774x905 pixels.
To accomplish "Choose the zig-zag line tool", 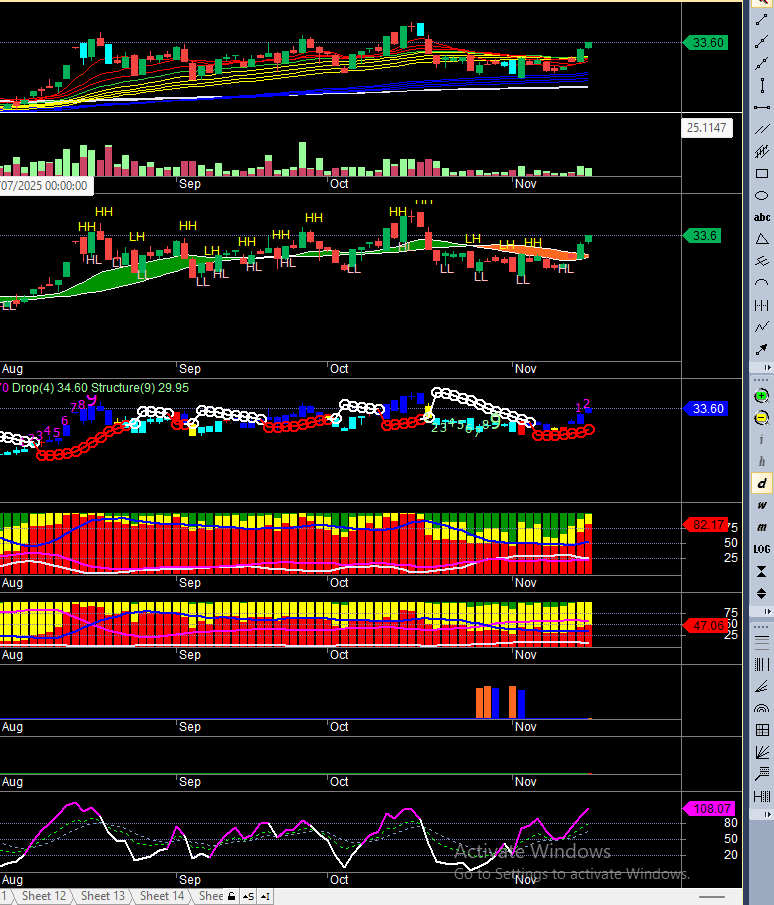I will pyautogui.click(x=762, y=327).
